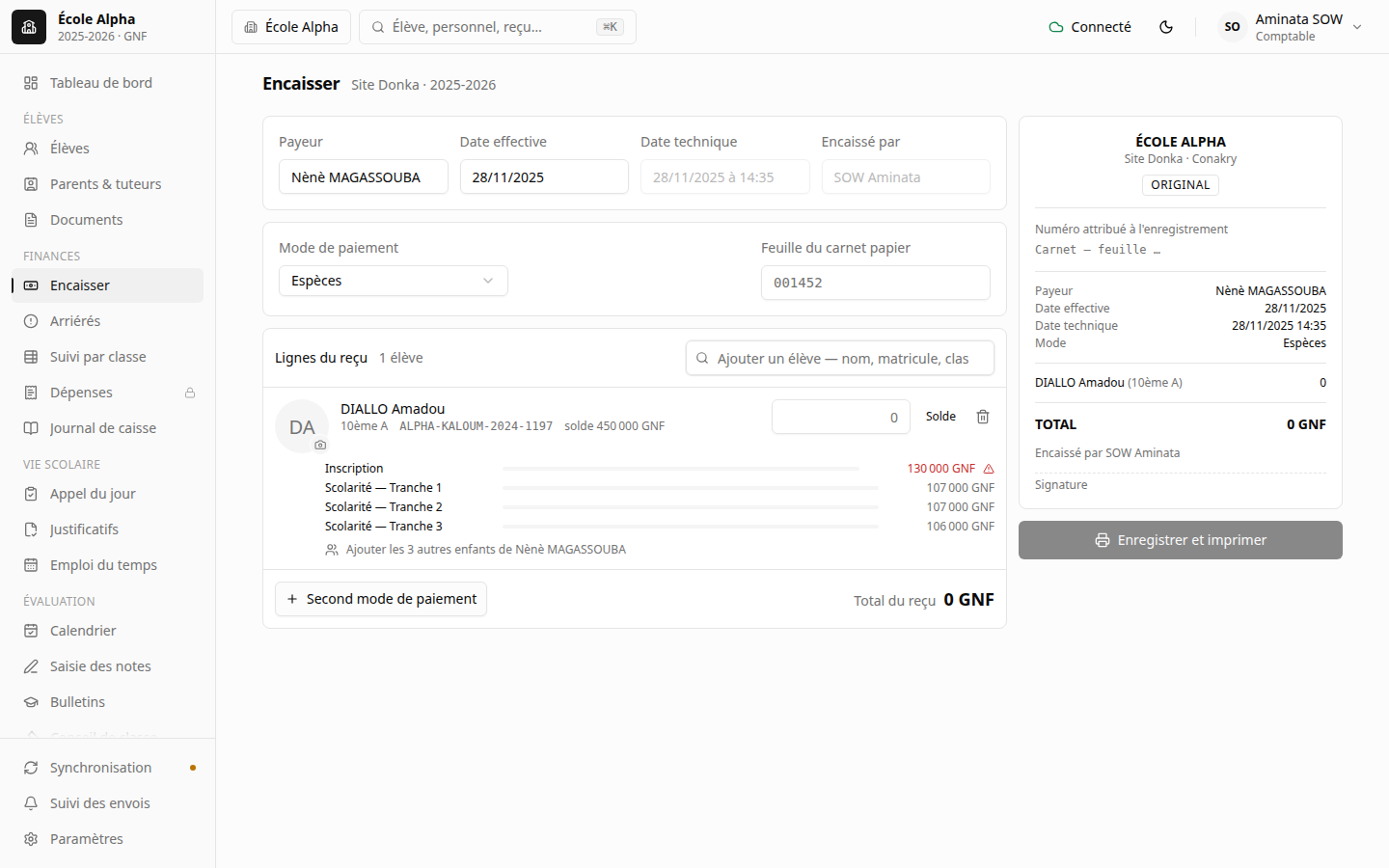Click the camera icon on the DA avatar
This screenshot has width=1389, height=868.
point(320,445)
